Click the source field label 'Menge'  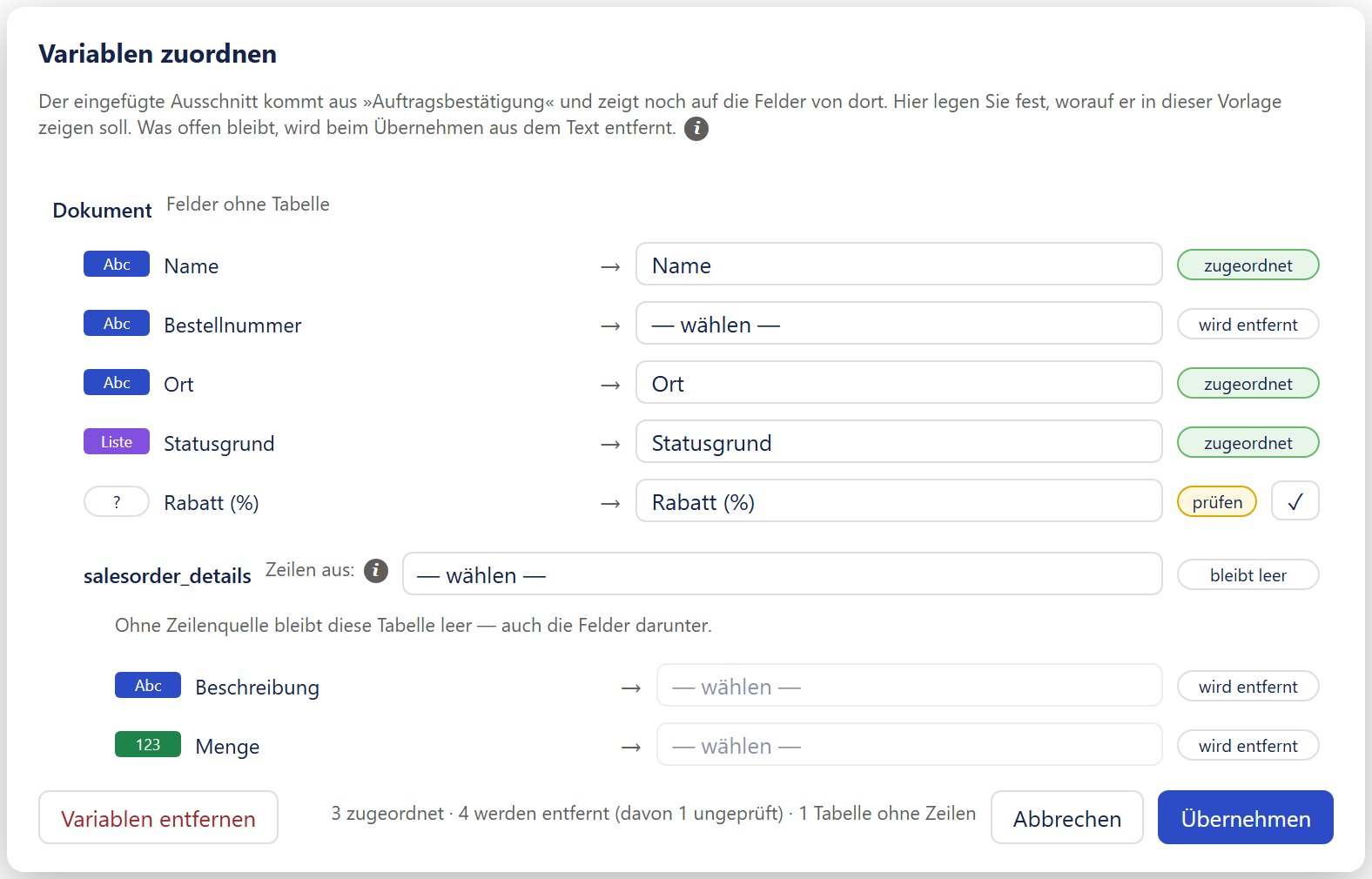click(227, 747)
